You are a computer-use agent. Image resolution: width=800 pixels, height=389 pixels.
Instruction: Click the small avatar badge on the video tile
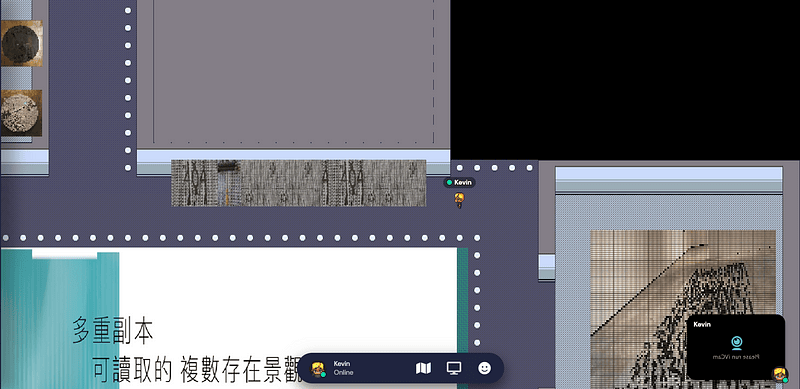pyautogui.click(x=779, y=374)
